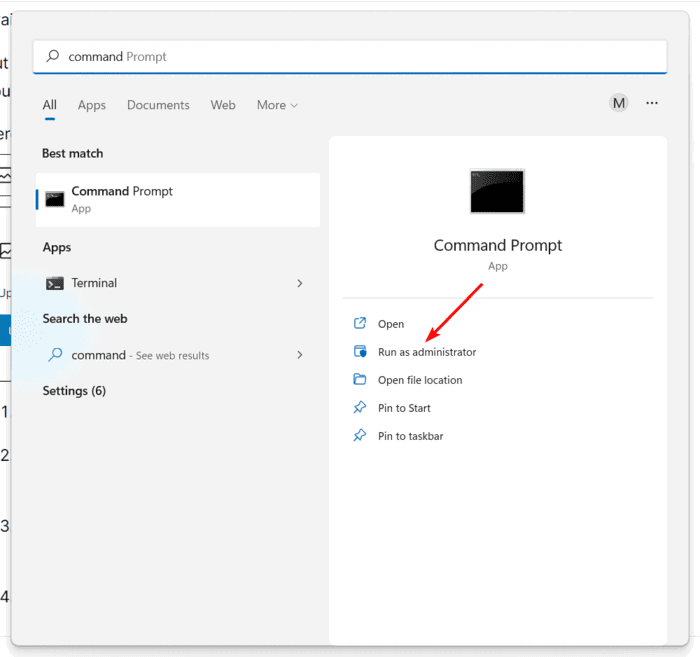The height and width of the screenshot is (657, 700).
Task: Open the three-dot options menu
Action: (x=652, y=103)
